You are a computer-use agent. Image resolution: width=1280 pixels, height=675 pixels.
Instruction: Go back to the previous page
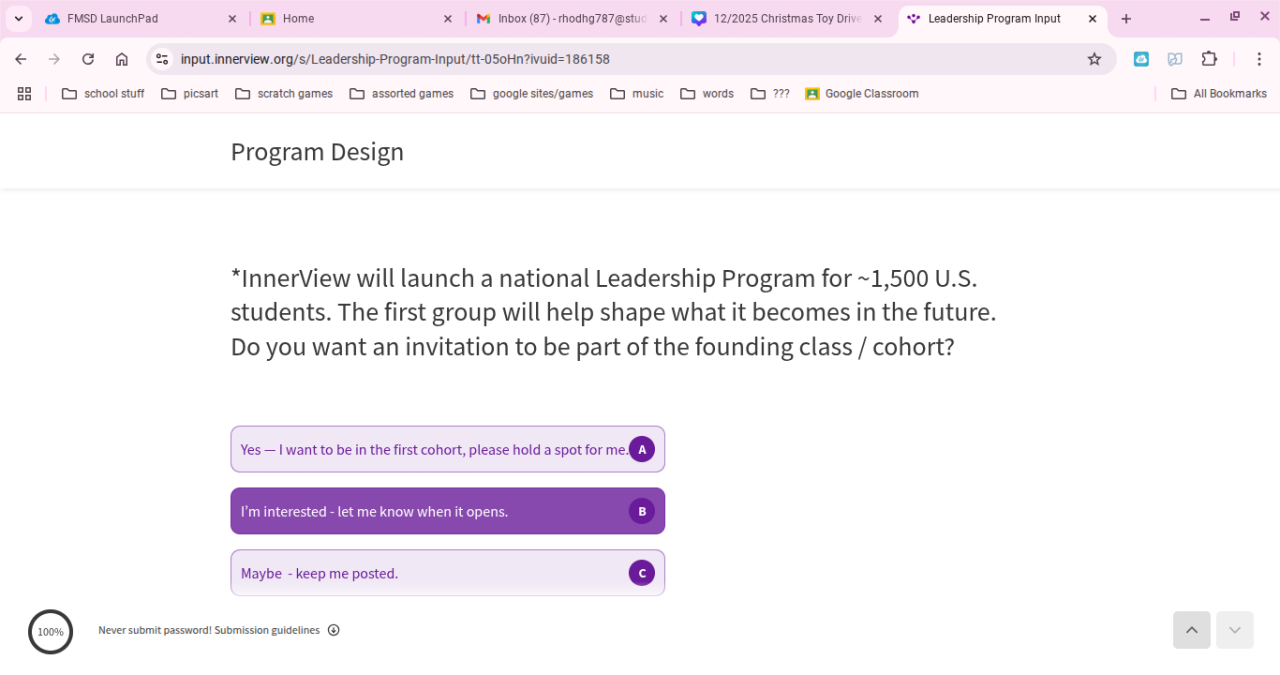21,59
